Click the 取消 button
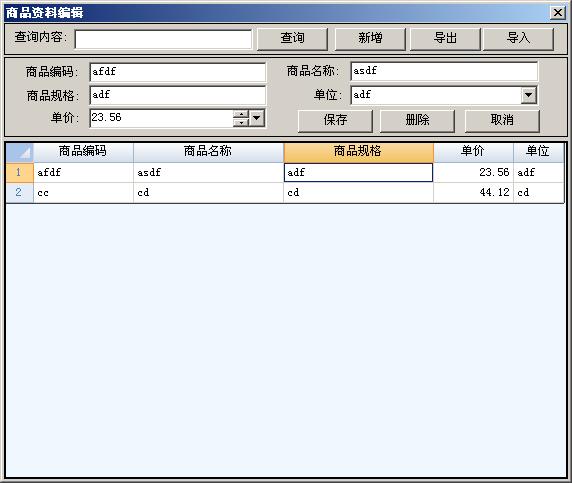The width and height of the screenshot is (572, 483). coord(502,120)
